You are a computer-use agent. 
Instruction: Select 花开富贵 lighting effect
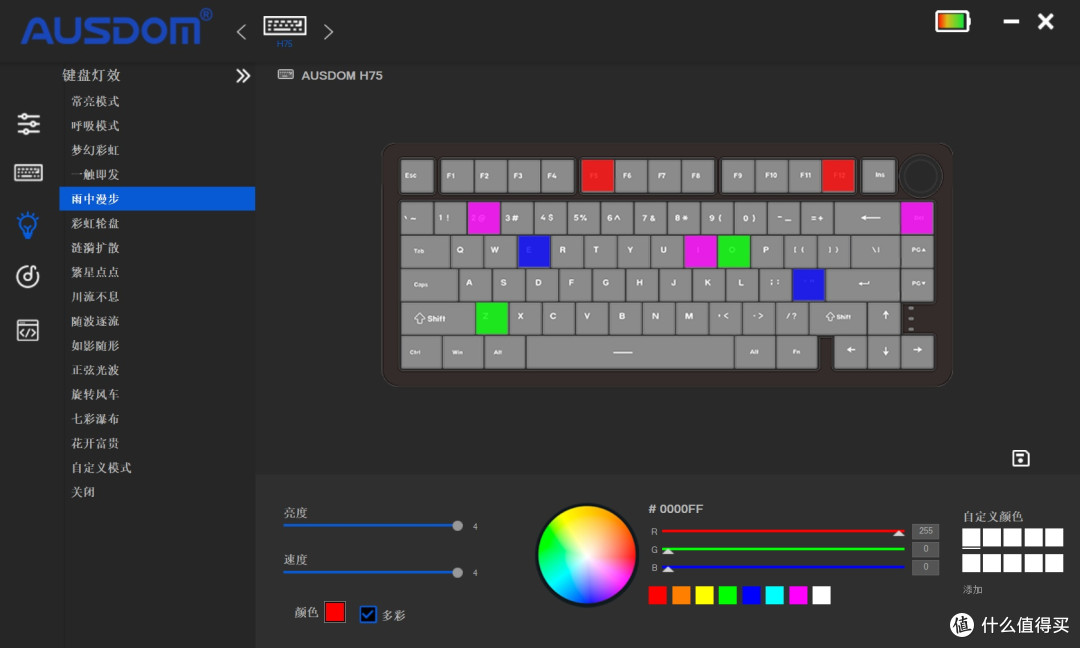(x=95, y=443)
